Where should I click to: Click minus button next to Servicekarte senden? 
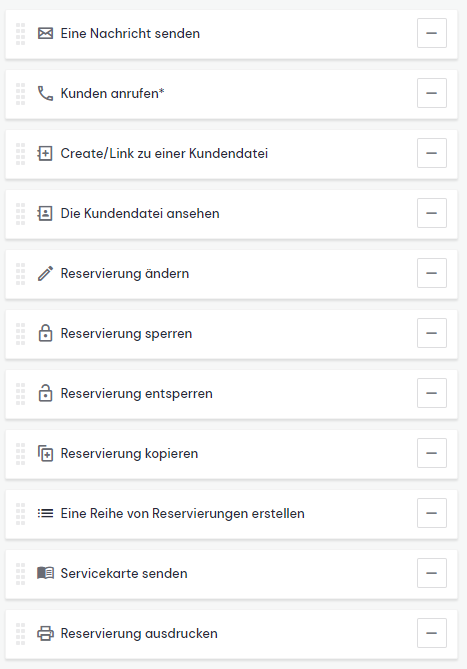(x=432, y=573)
